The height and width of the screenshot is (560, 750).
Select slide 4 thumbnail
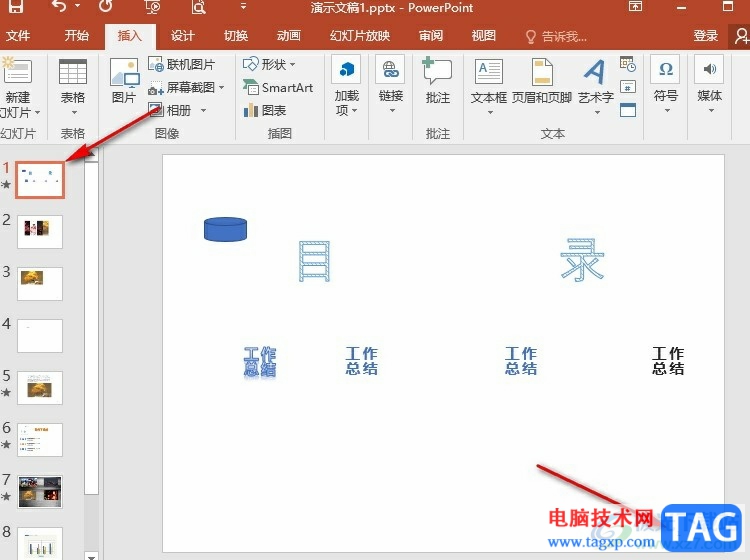click(40, 336)
